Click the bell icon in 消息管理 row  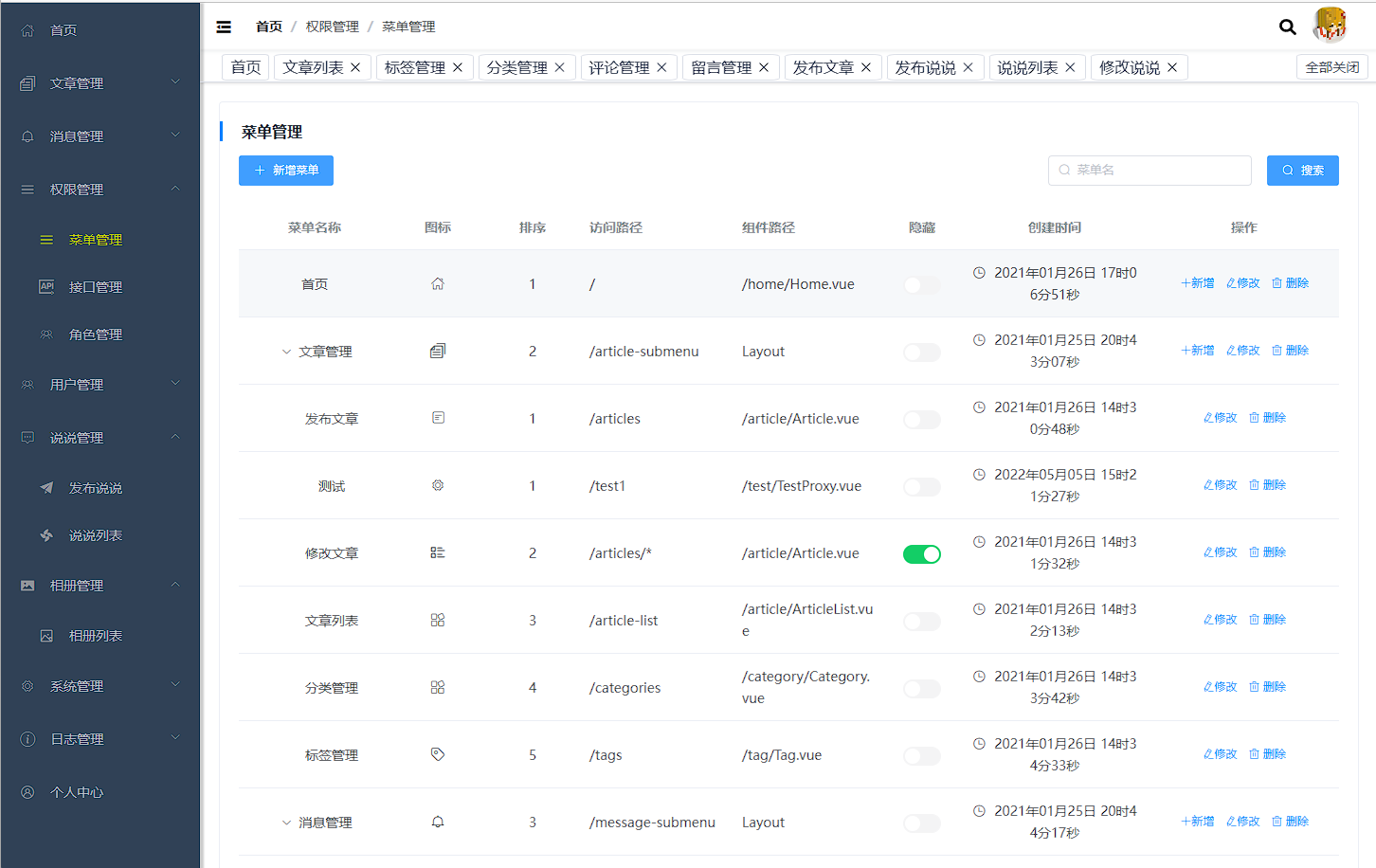point(438,822)
